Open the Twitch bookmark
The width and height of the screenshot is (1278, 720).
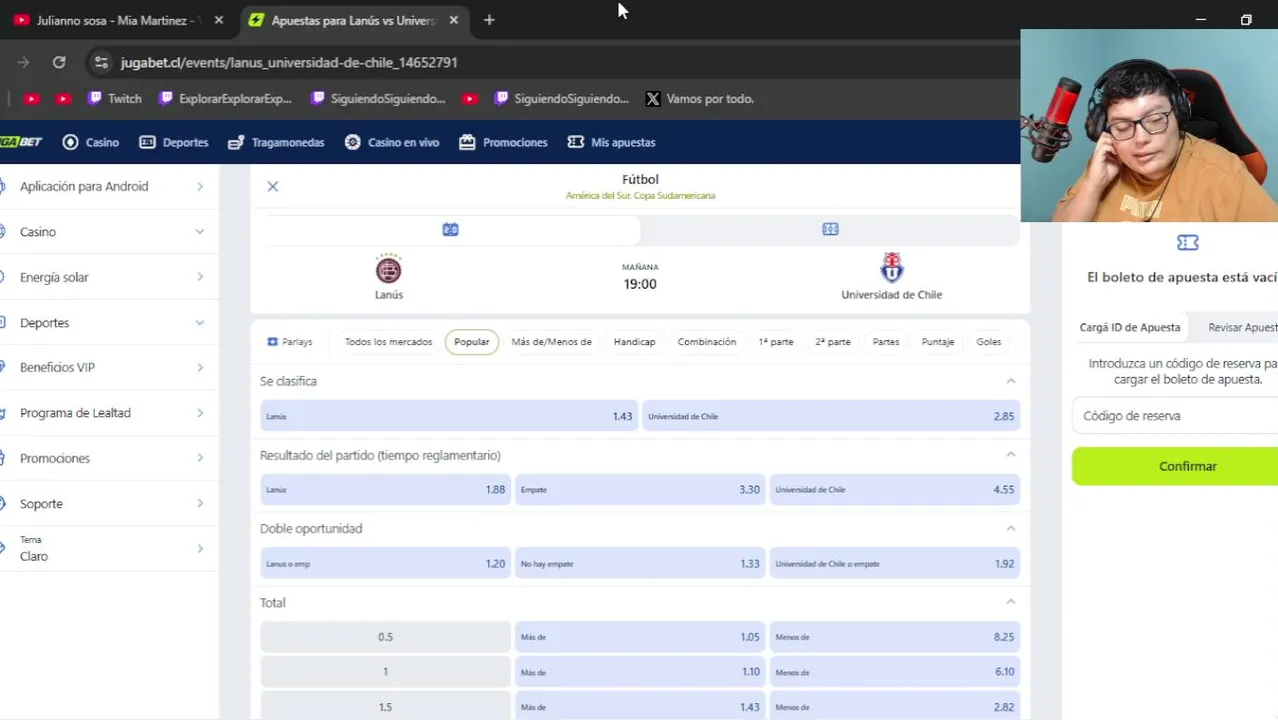(115, 99)
